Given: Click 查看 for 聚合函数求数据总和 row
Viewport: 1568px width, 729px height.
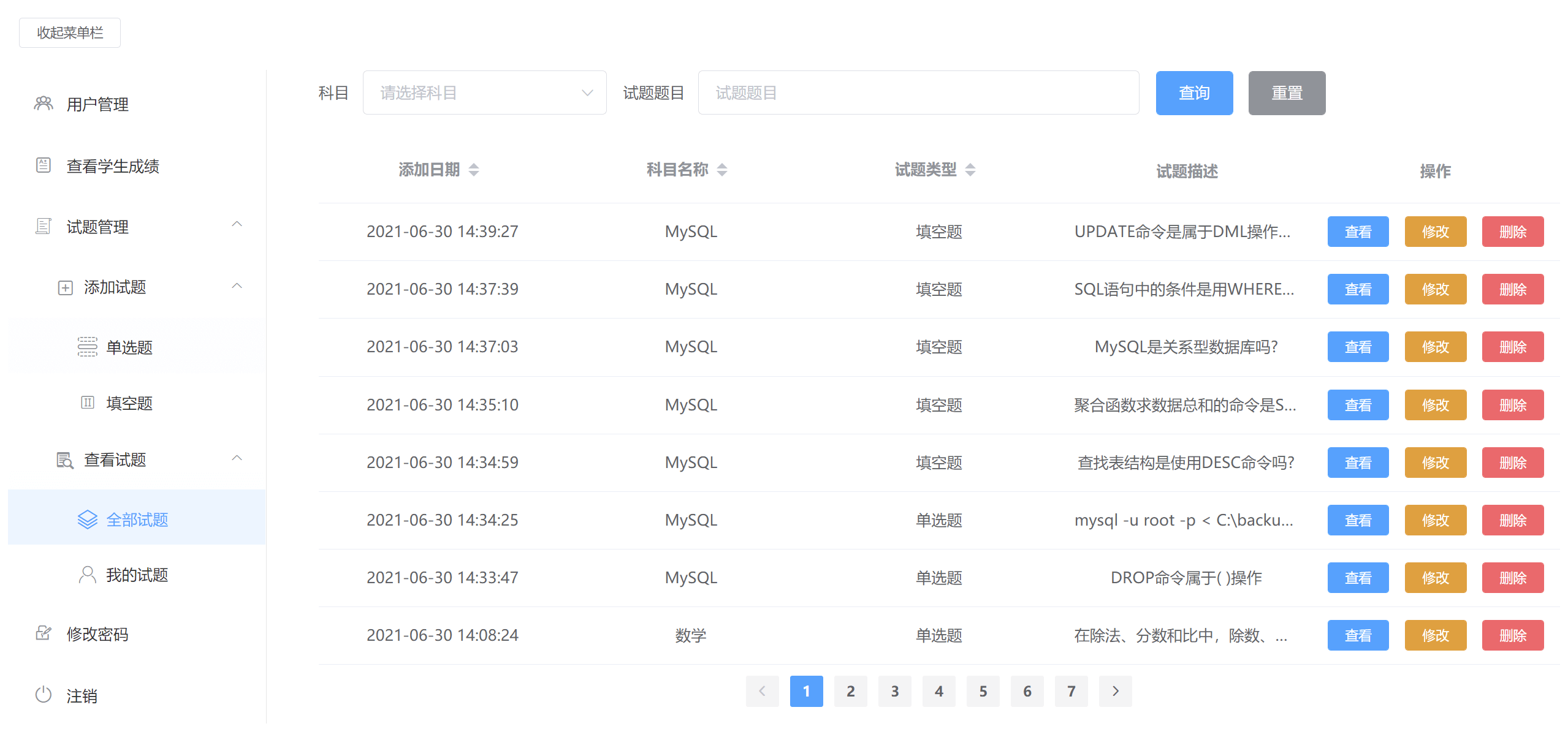Looking at the screenshot, I should (x=1358, y=405).
